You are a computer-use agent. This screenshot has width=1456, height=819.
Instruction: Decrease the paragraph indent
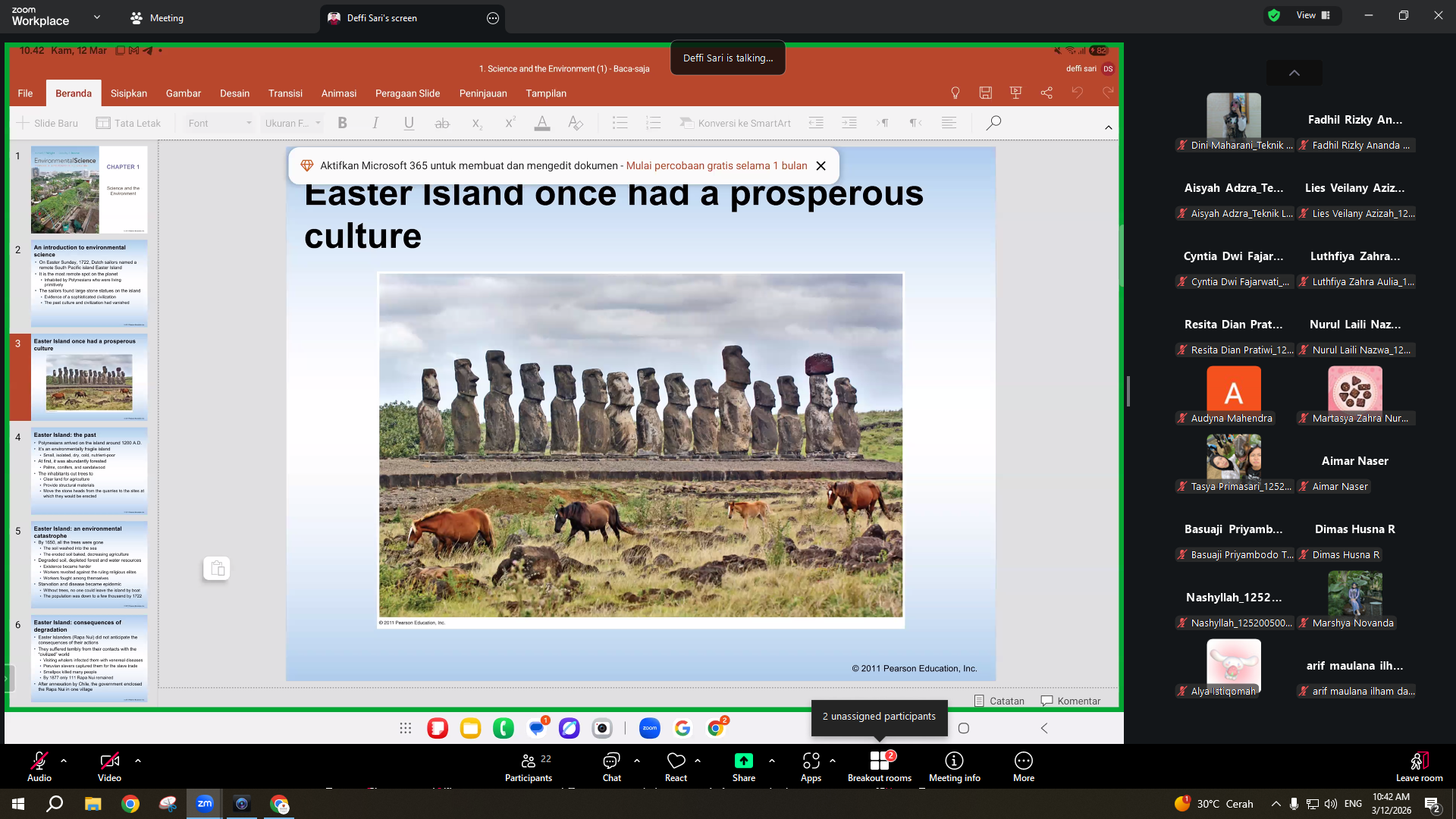click(x=816, y=123)
